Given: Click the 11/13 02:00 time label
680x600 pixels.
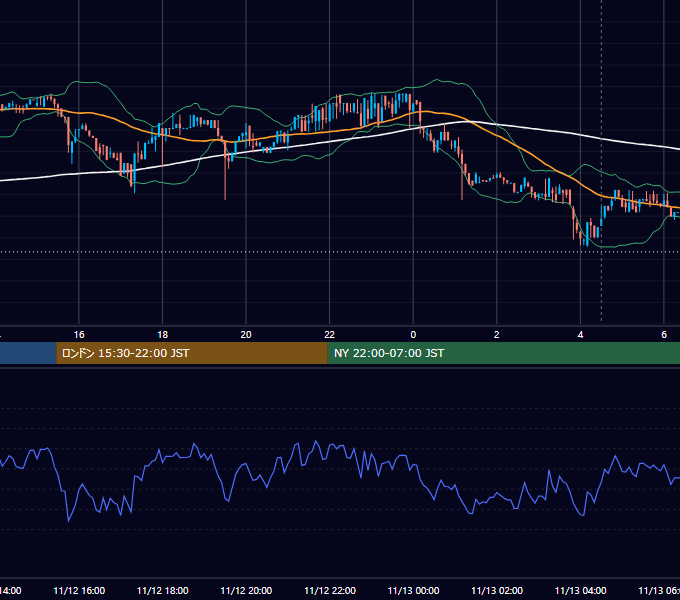Looking at the screenshot, I should 497,590.
